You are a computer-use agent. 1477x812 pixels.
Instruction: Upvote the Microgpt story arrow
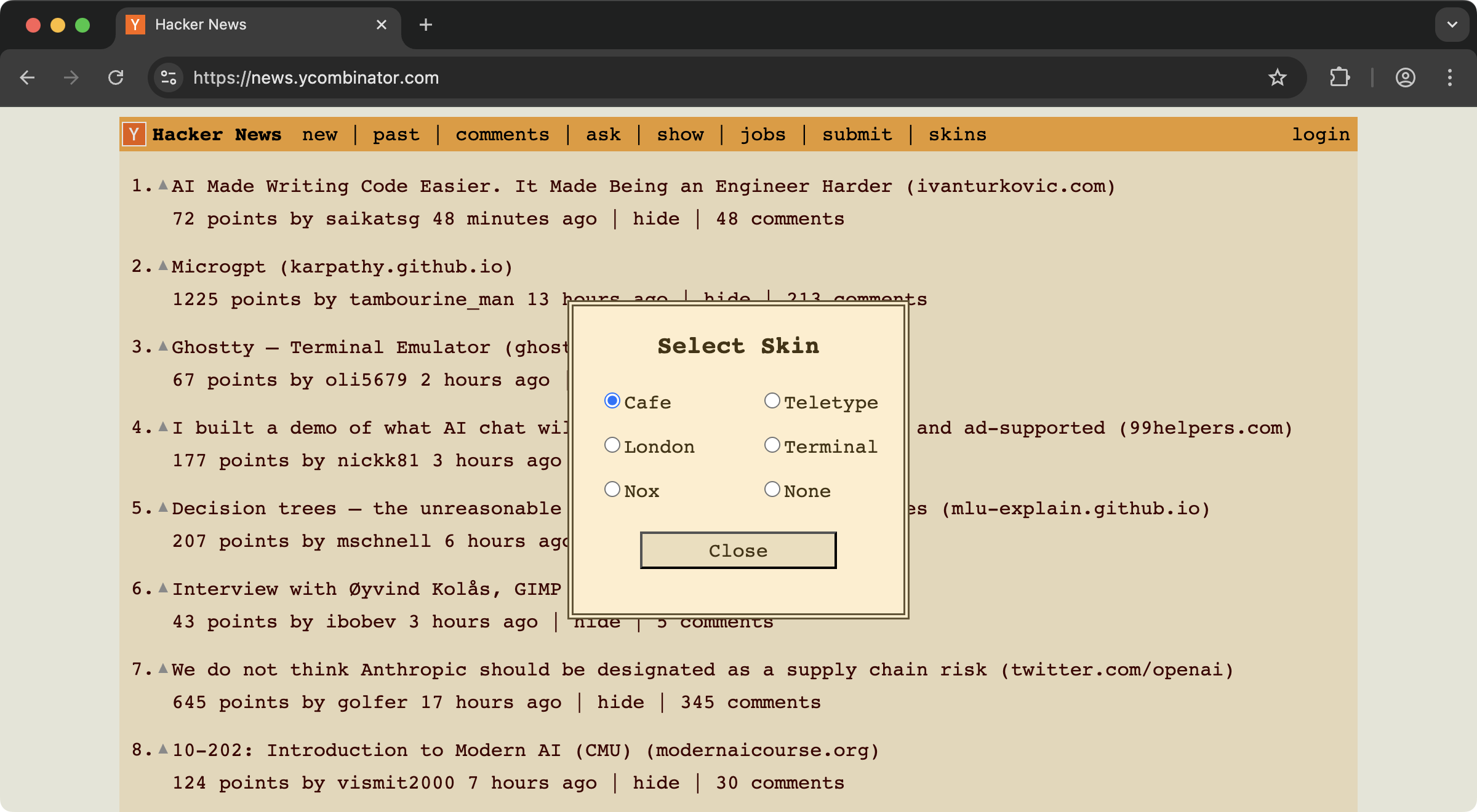163,266
